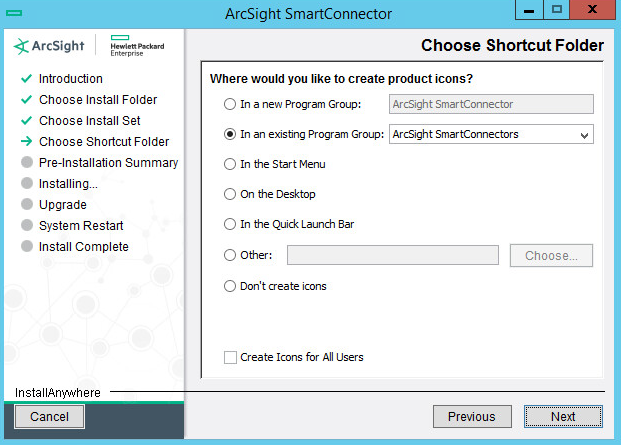Click the Next button
The width and height of the screenshot is (621, 445).
(x=563, y=416)
